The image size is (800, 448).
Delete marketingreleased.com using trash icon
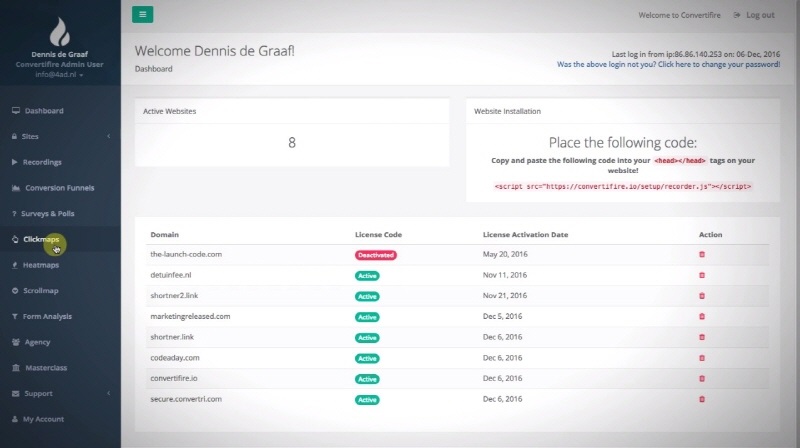(x=702, y=316)
